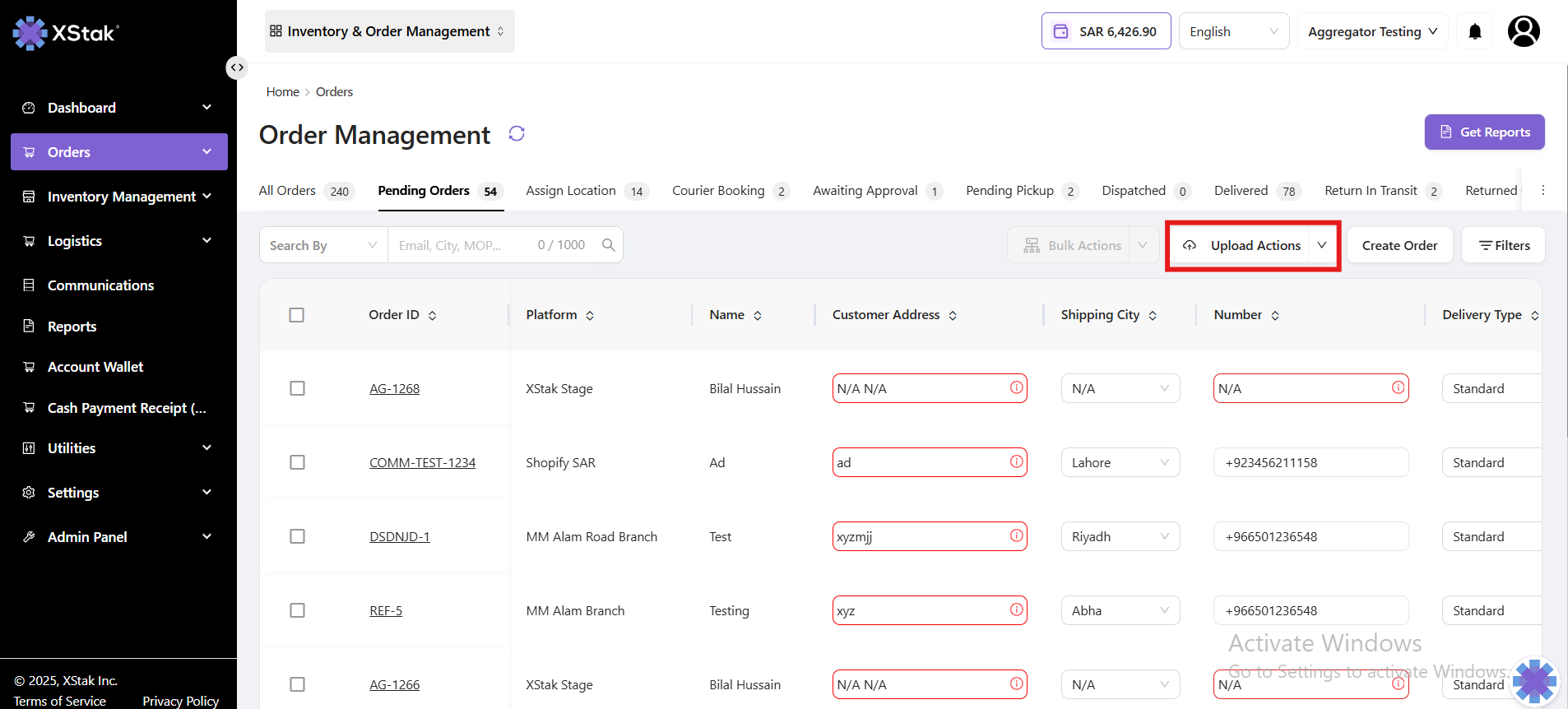Check the box for order AG-1268
Image resolution: width=1568 pixels, height=709 pixels.
[297, 388]
